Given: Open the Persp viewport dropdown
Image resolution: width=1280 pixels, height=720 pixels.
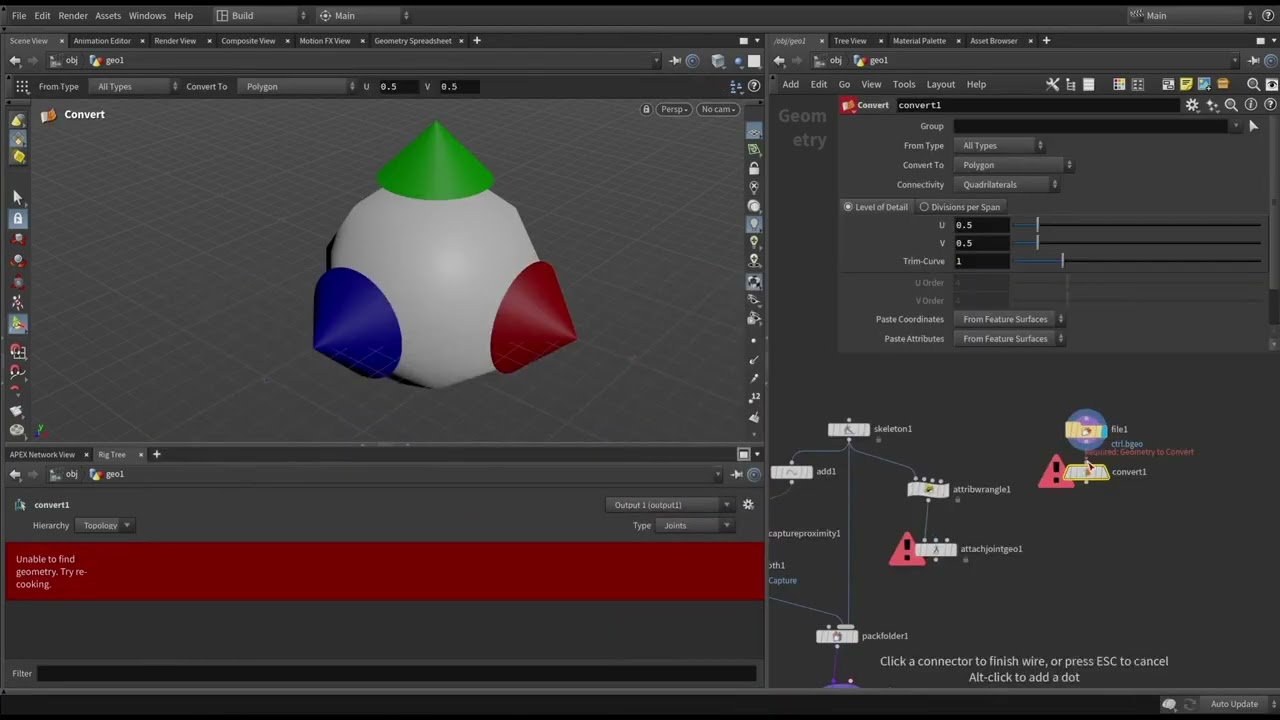Looking at the screenshot, I should (x=674, y=109).
